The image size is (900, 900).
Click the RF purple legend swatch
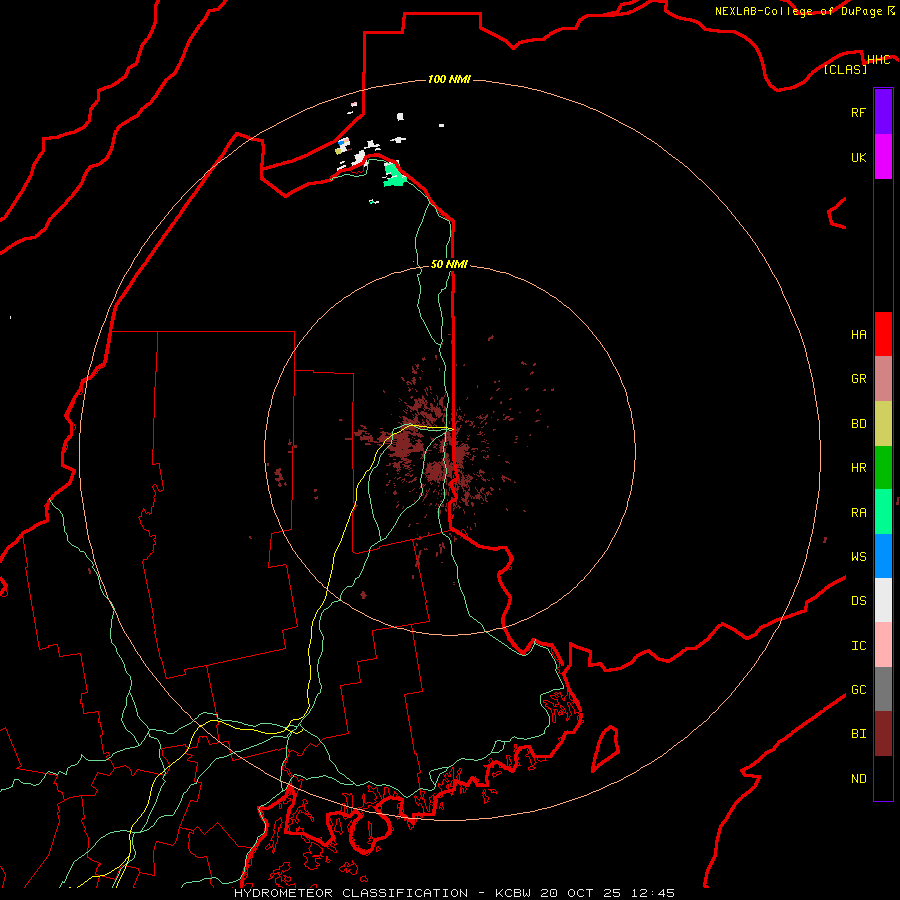(x=883, y=112)
